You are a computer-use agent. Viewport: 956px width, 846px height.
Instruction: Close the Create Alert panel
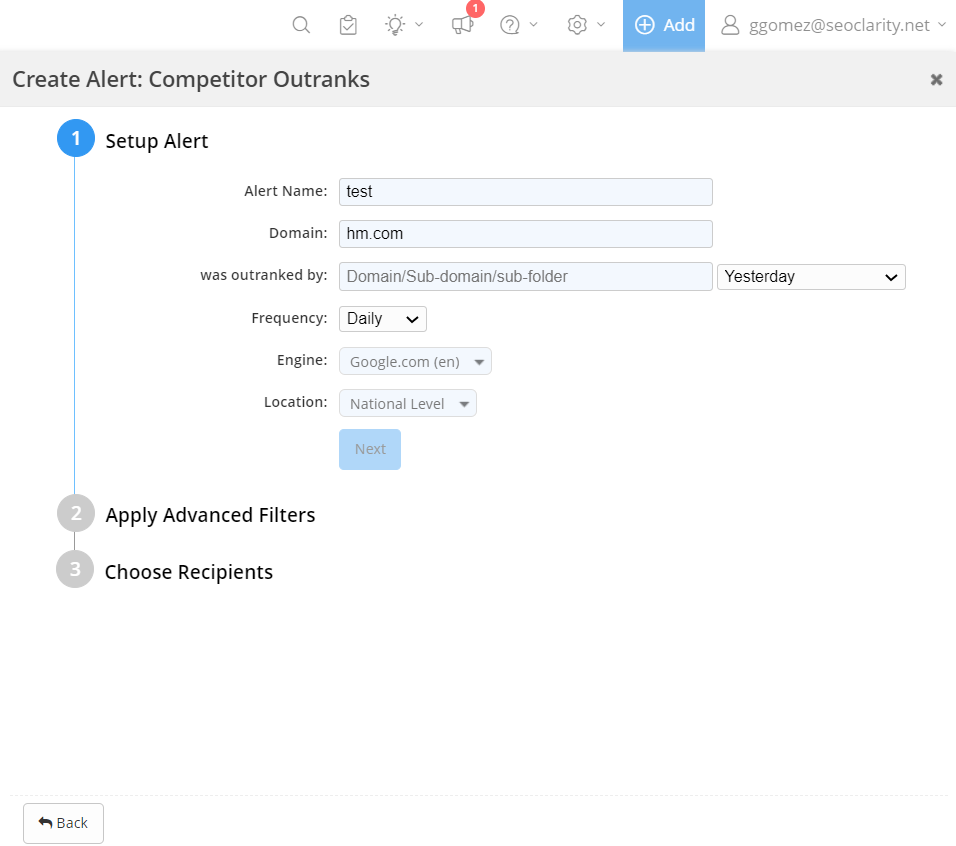click(x=936, y=80)
